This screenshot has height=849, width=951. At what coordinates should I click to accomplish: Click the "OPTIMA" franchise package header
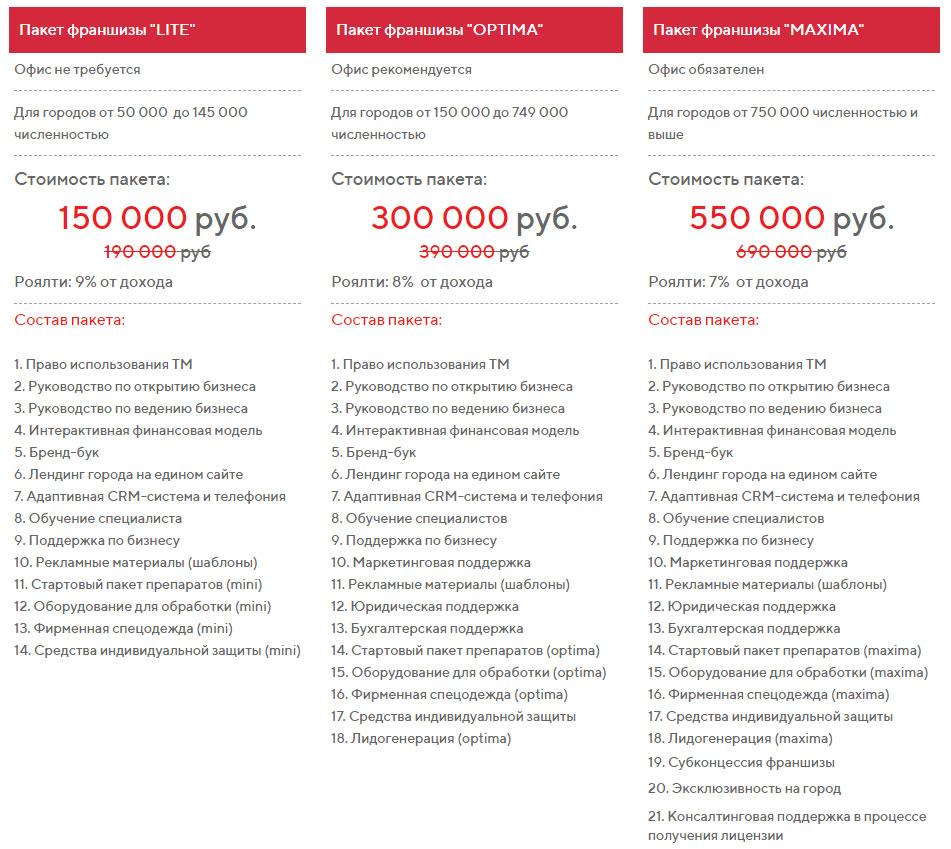coord(474,30)
